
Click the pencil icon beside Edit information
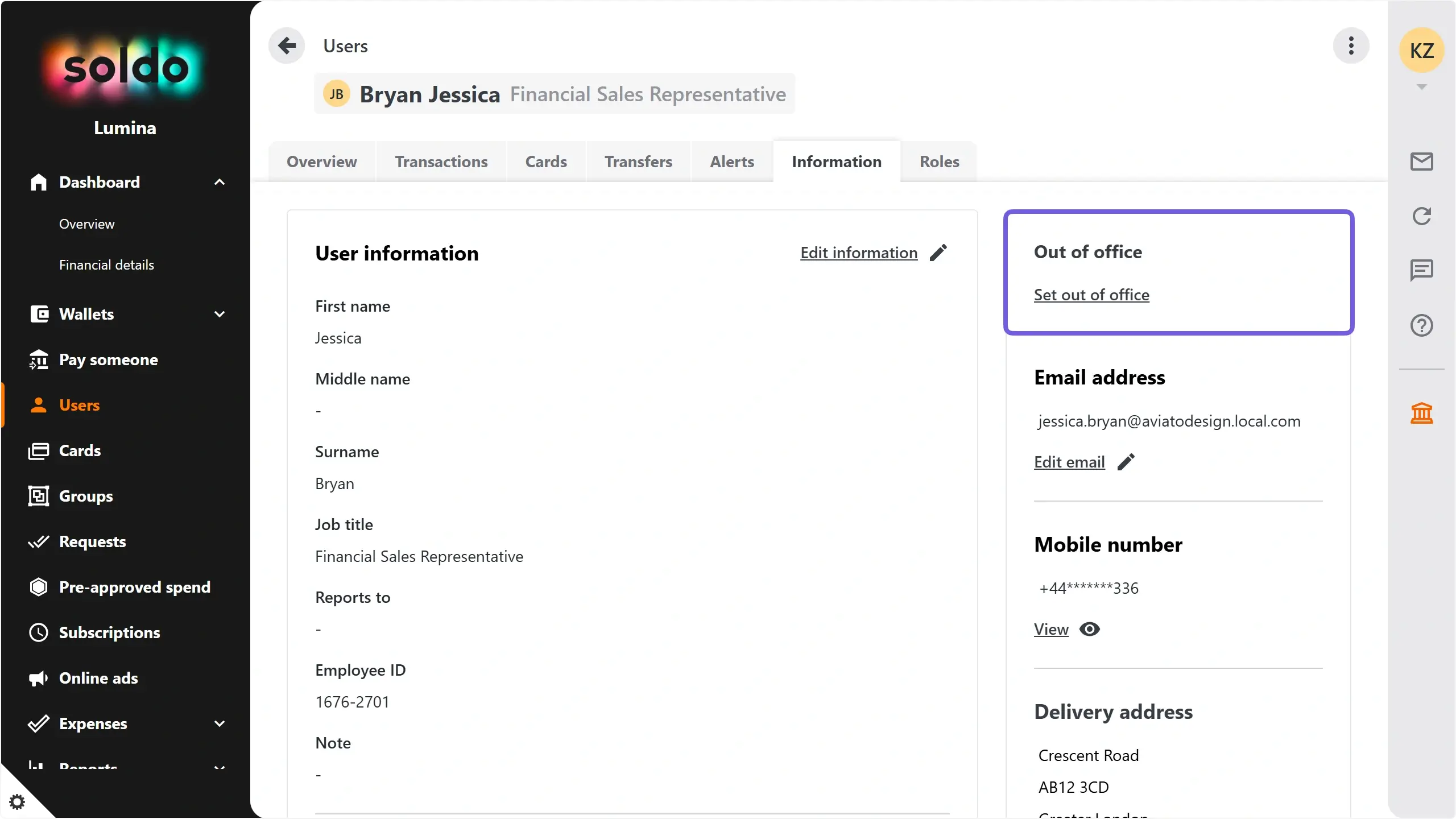938,253
